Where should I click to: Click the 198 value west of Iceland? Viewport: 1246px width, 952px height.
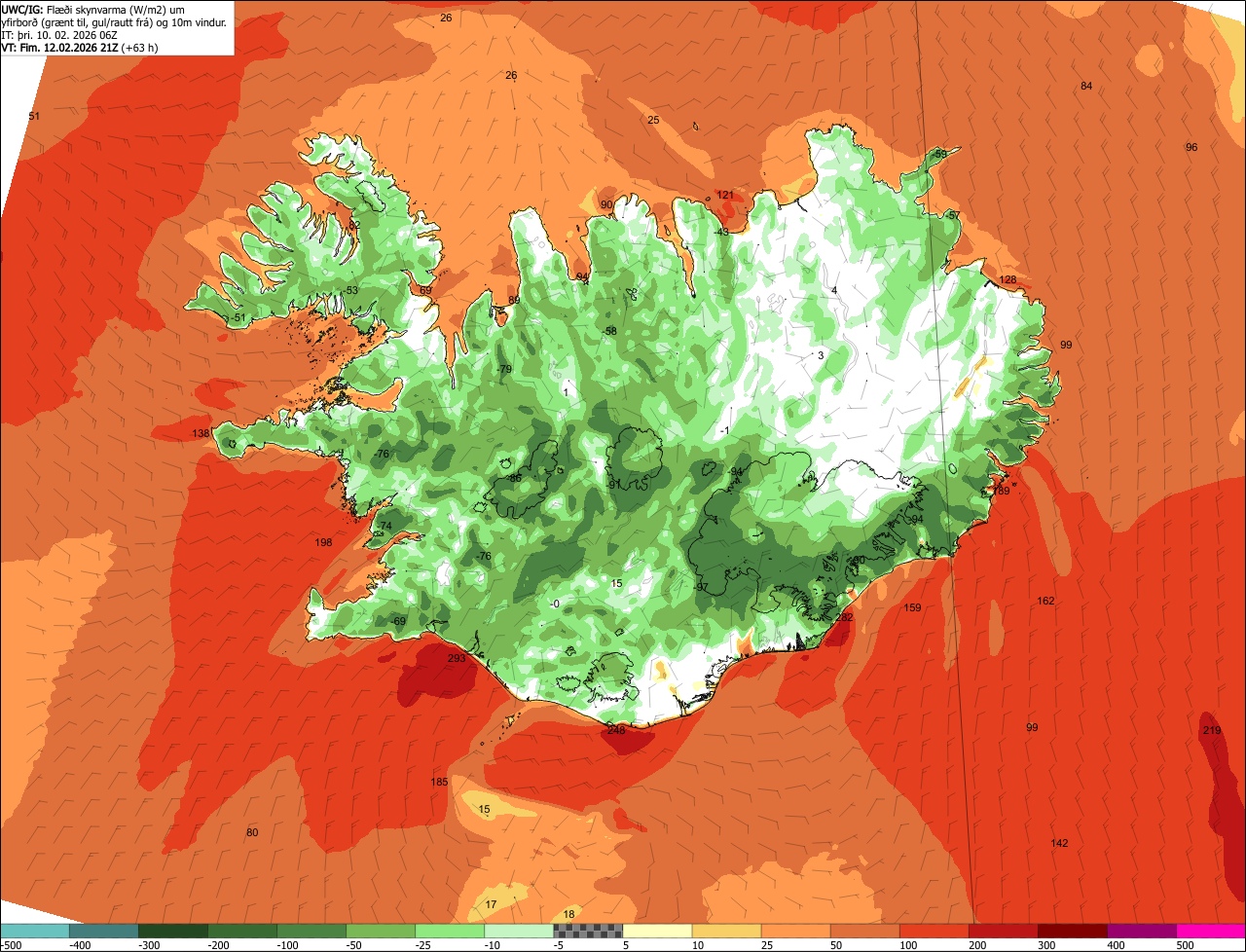(x=324, y=542)
